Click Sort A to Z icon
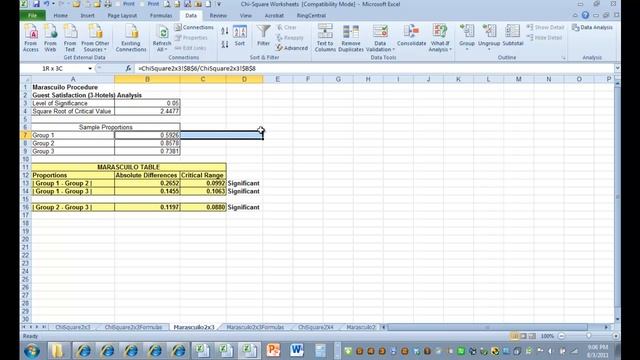 click(x=224, y=31)
